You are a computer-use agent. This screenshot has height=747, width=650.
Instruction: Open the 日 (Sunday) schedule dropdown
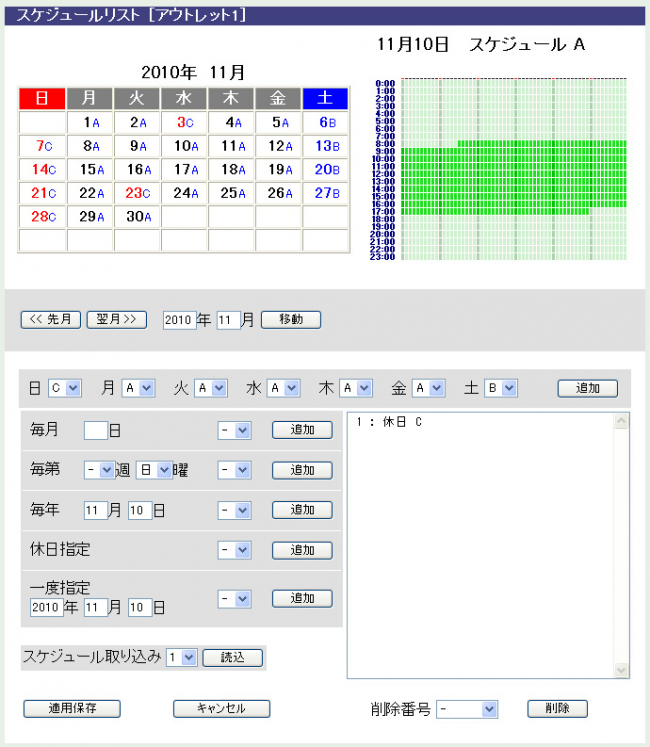pos(65,388)
